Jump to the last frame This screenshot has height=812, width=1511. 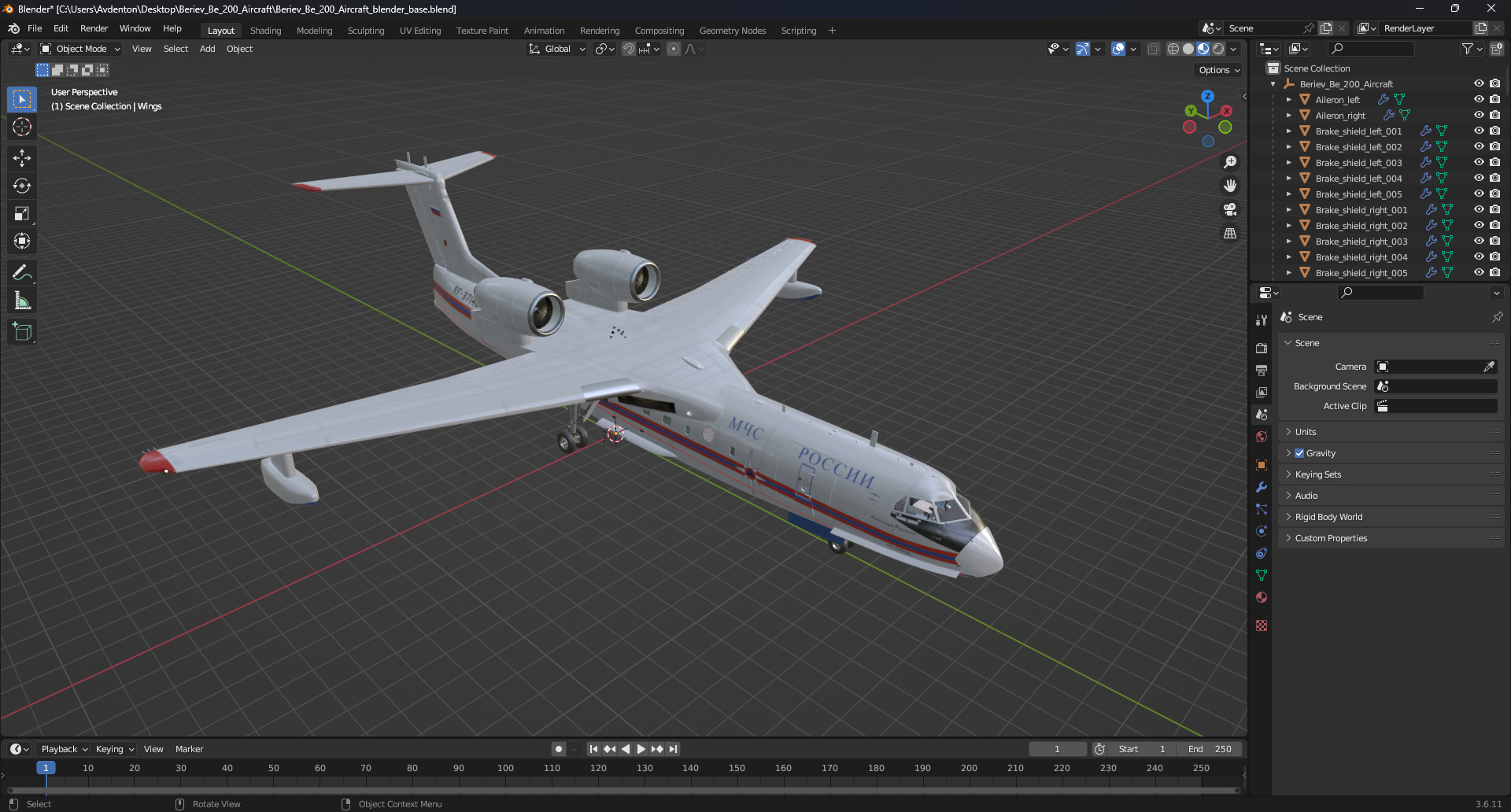tap(673, 749)
